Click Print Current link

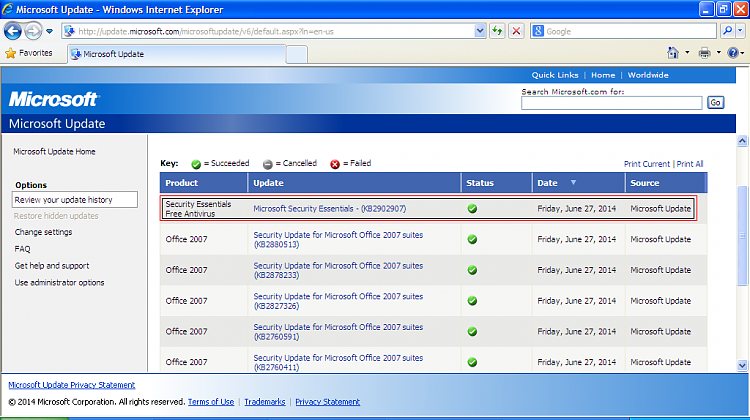(x=647, y=164)
